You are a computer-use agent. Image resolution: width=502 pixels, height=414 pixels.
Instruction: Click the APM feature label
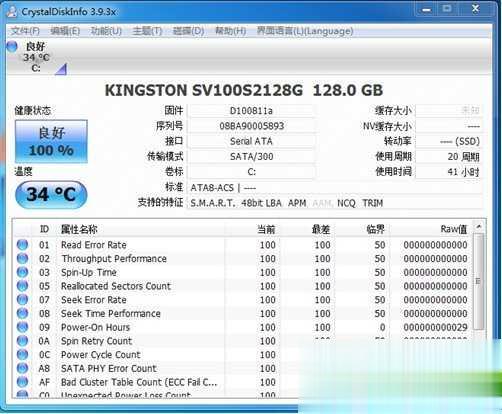(297, 203)
